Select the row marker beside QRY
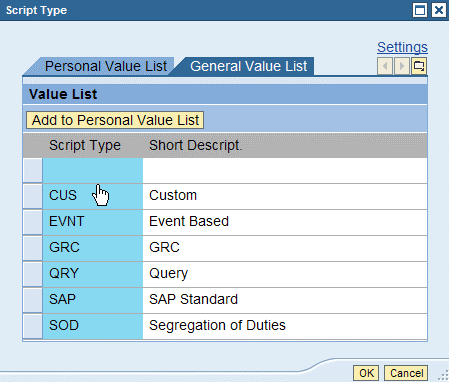449x382 pixels. pos(33,274)
